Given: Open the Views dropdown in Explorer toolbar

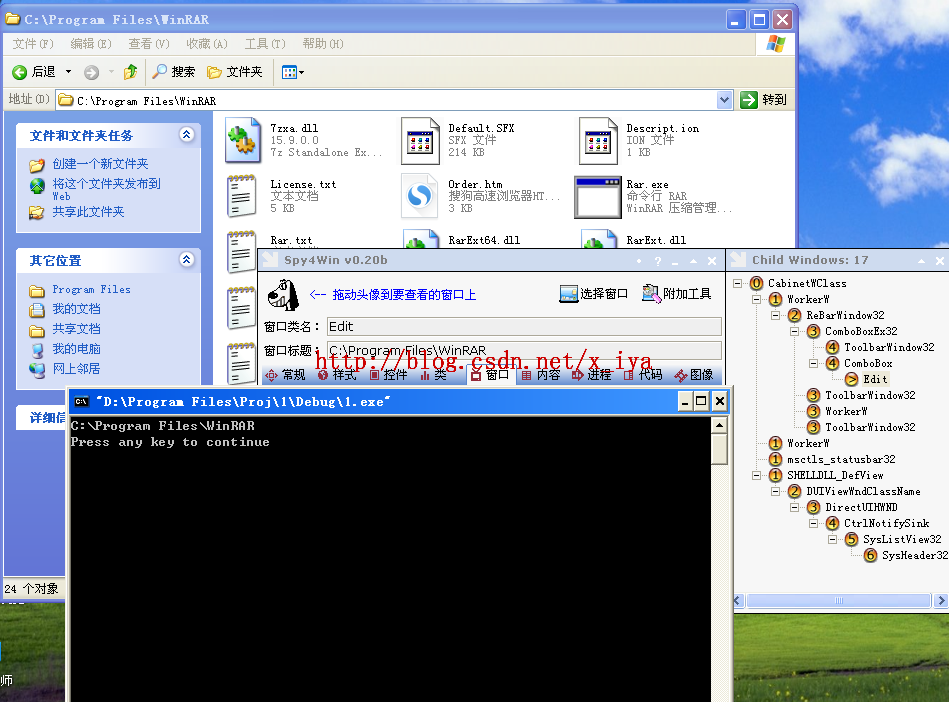Looking at the screenshot, I should tap(293, 73).
